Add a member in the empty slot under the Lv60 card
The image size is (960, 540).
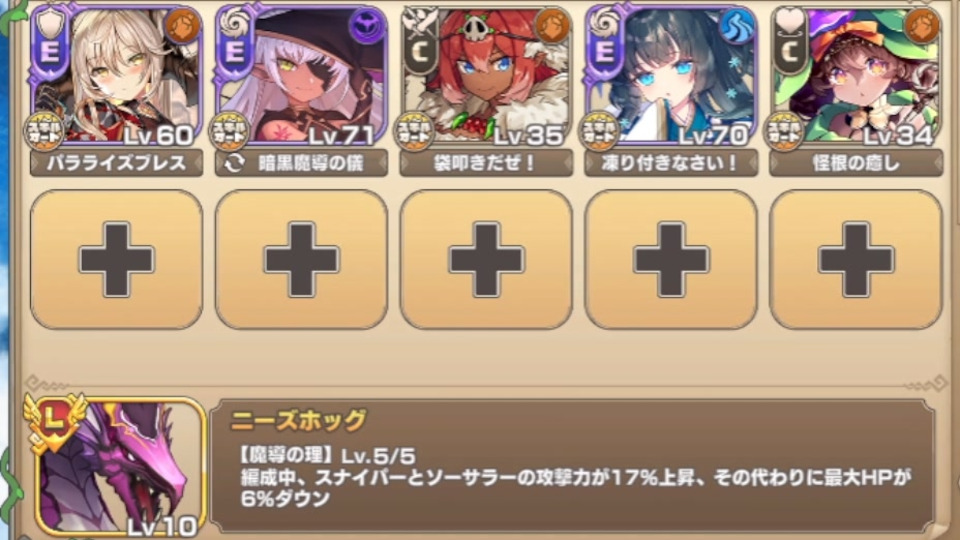tap(116, 260)
